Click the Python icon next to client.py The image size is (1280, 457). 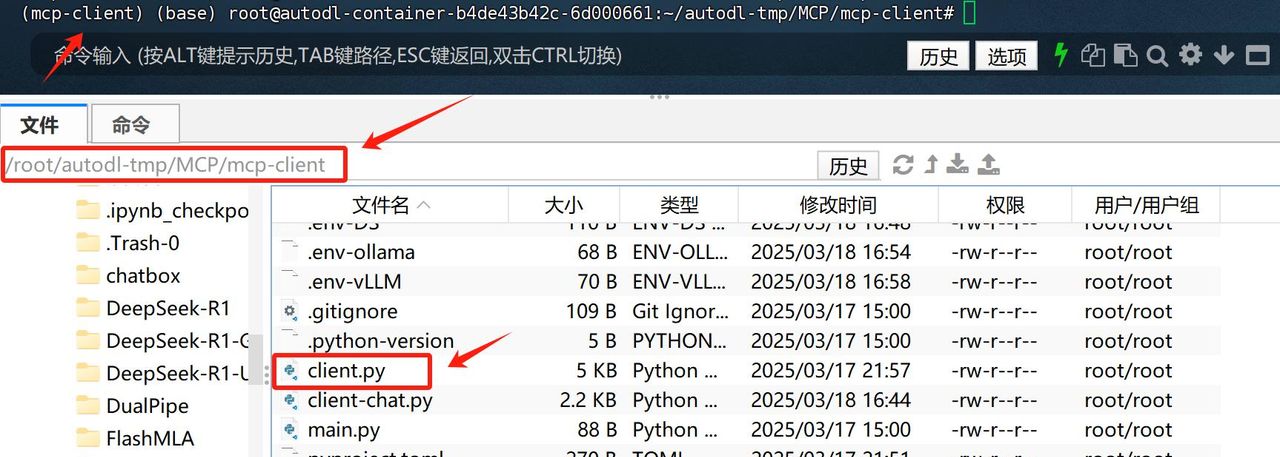[291, 371]
